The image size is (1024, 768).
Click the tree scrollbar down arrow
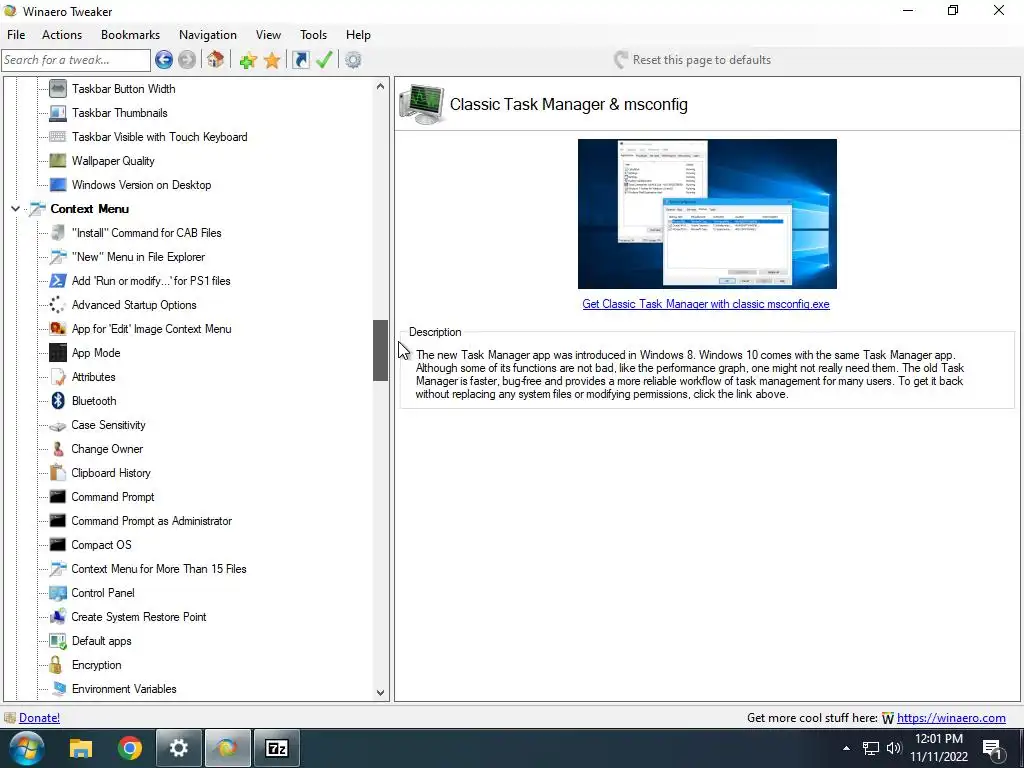point(381,693)
